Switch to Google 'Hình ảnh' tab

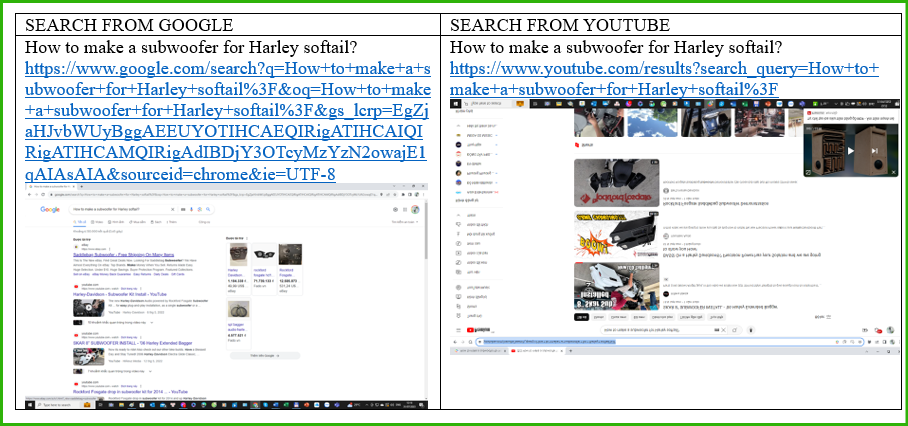tap(116, 222)
